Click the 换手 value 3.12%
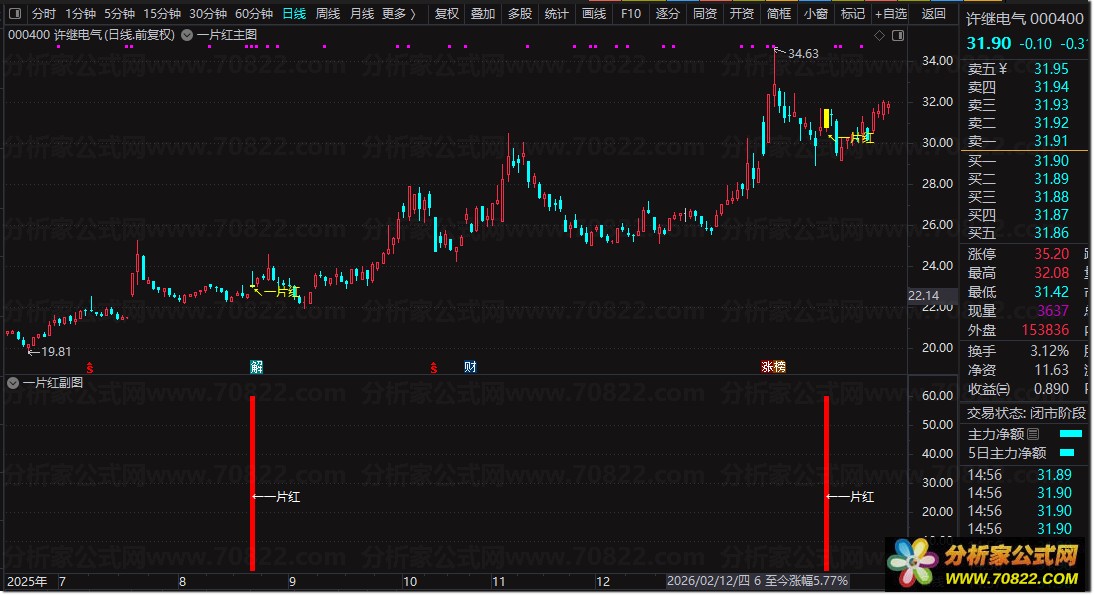The width and height of the screenshot is (1095, 595). [x=1050, y=351]
